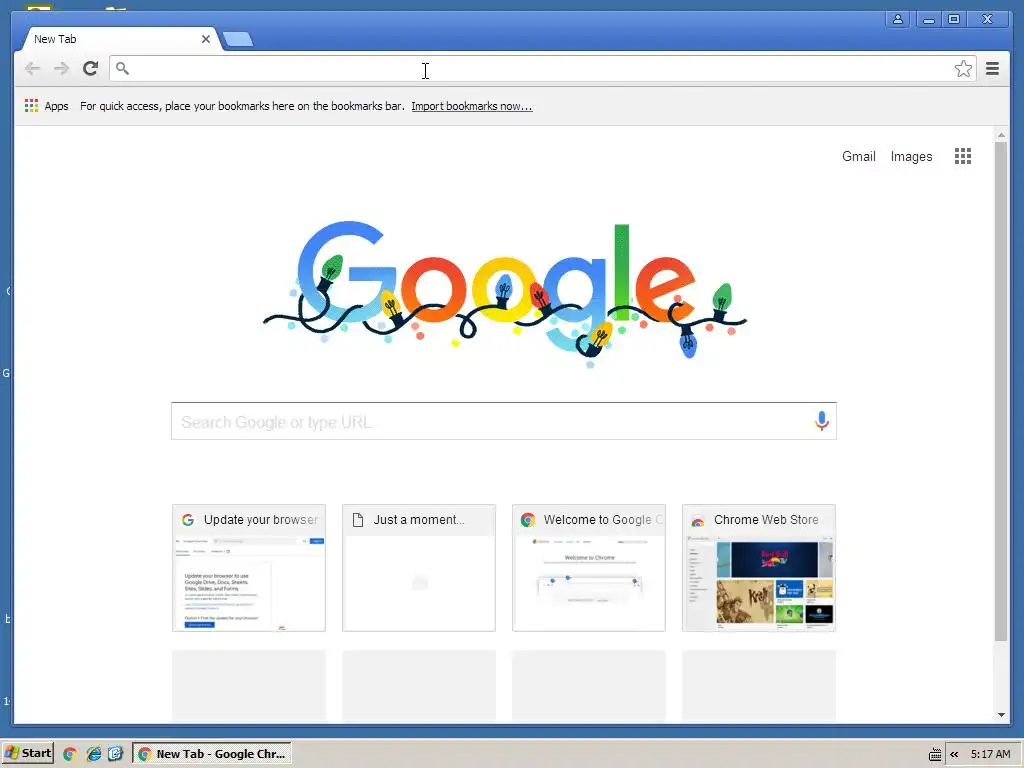
Task: Launch Internet Explorer from quick launch
Action: (93, 754)
